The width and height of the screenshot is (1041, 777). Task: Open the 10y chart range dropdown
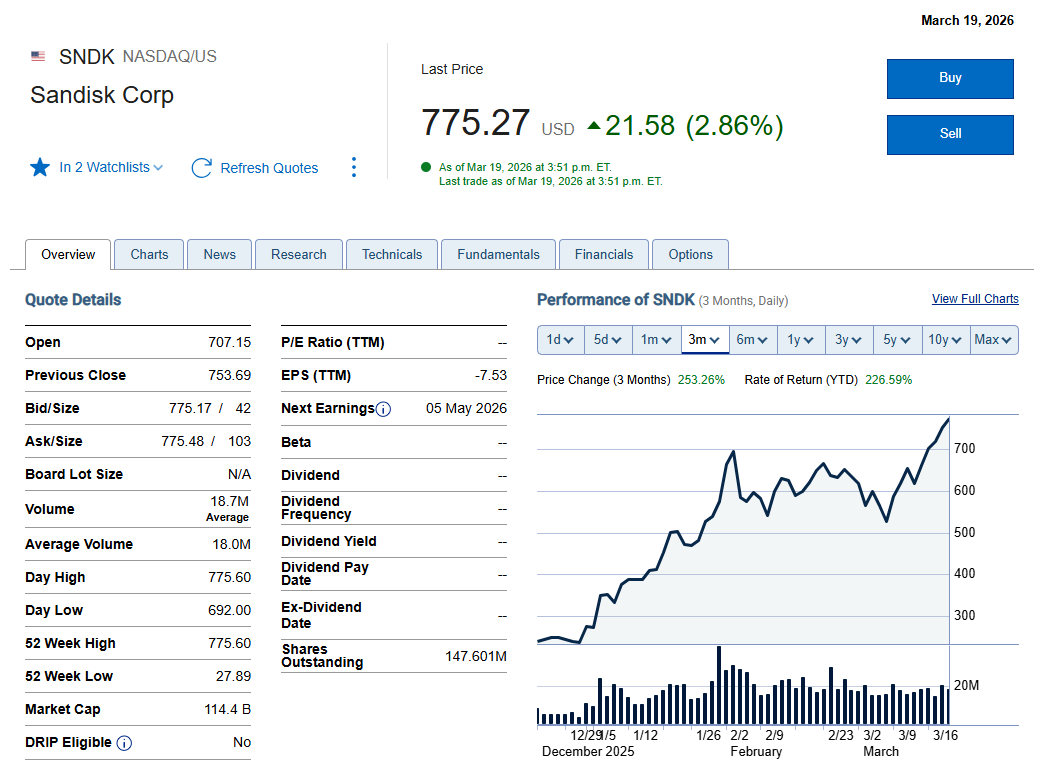(x=946, y=340)
